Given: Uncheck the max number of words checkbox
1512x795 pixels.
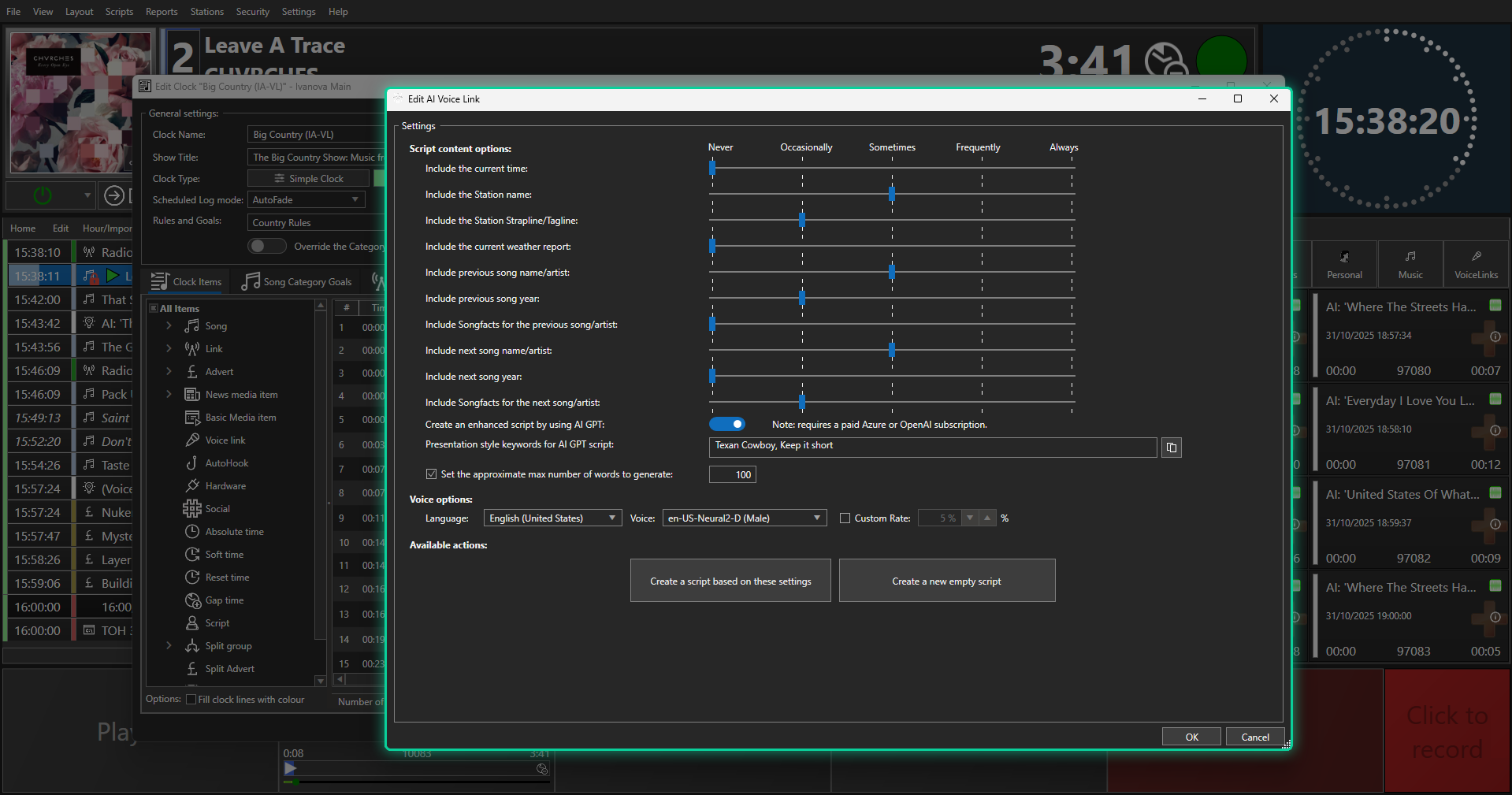Looking at the screenshot, I should click(x=431, y=474).
